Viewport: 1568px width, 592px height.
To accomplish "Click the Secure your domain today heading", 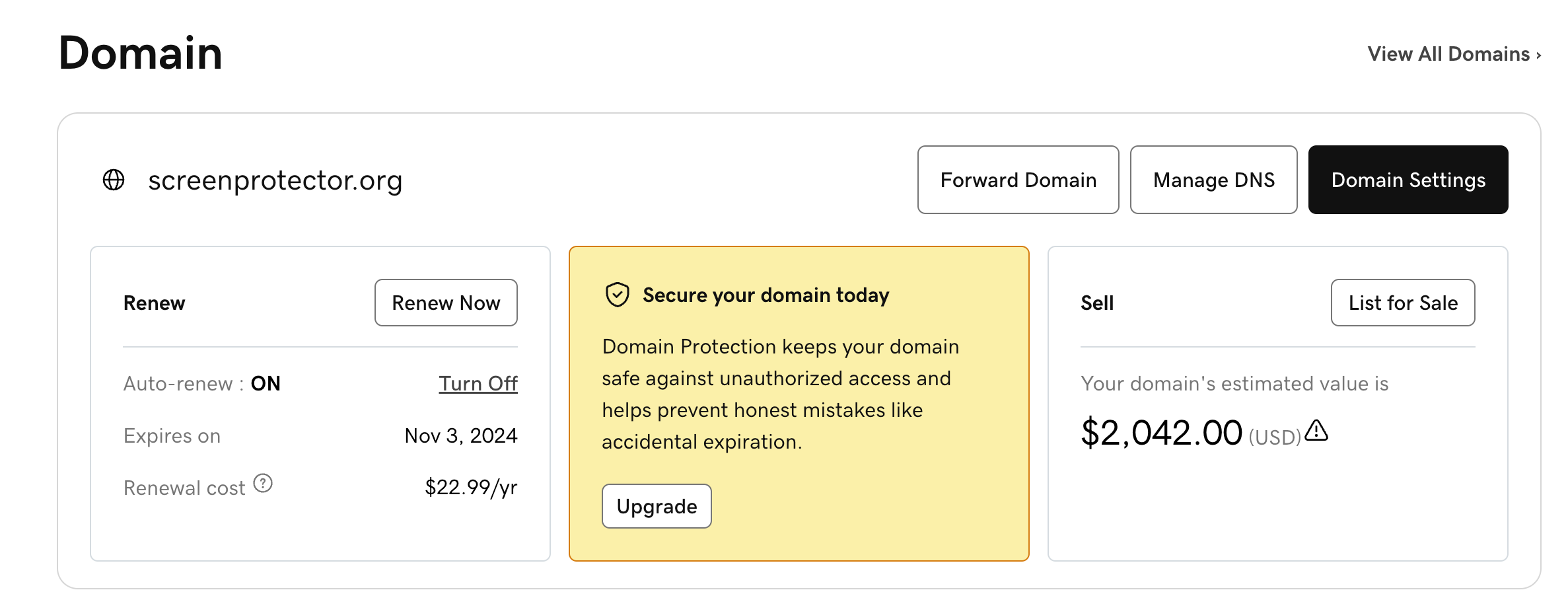I will pos(766,295).
